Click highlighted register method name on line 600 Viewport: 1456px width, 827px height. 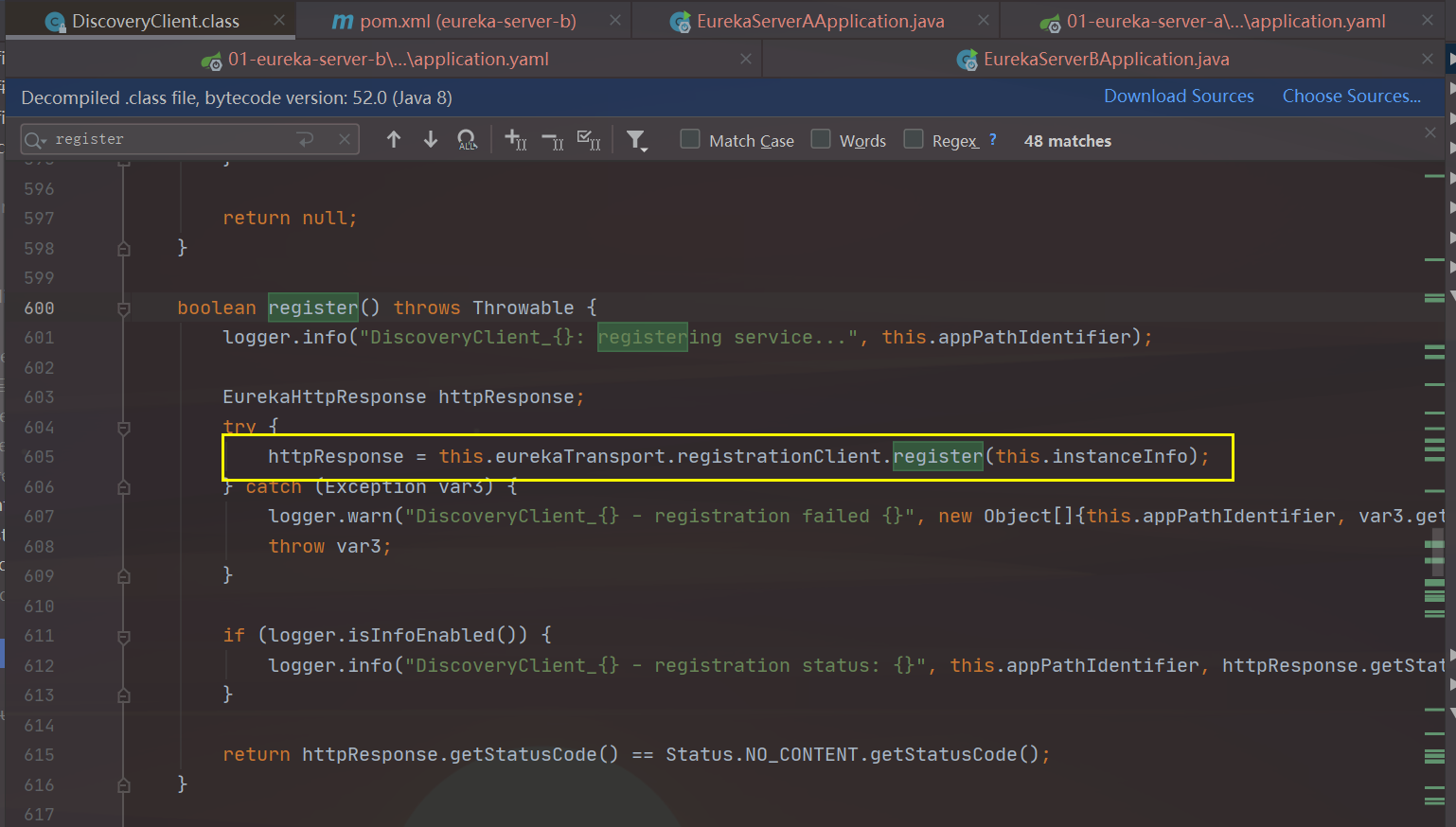[x=312, y=308]
